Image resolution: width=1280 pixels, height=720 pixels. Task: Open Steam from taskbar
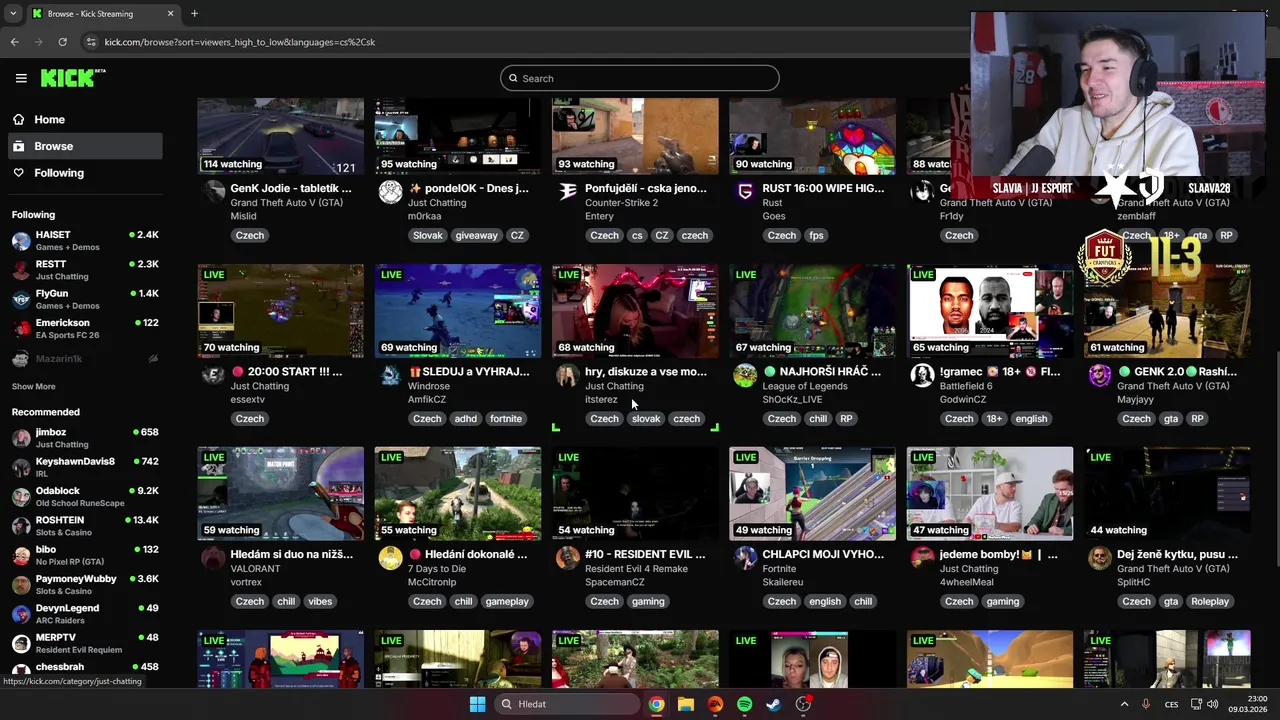pos(773,704)
